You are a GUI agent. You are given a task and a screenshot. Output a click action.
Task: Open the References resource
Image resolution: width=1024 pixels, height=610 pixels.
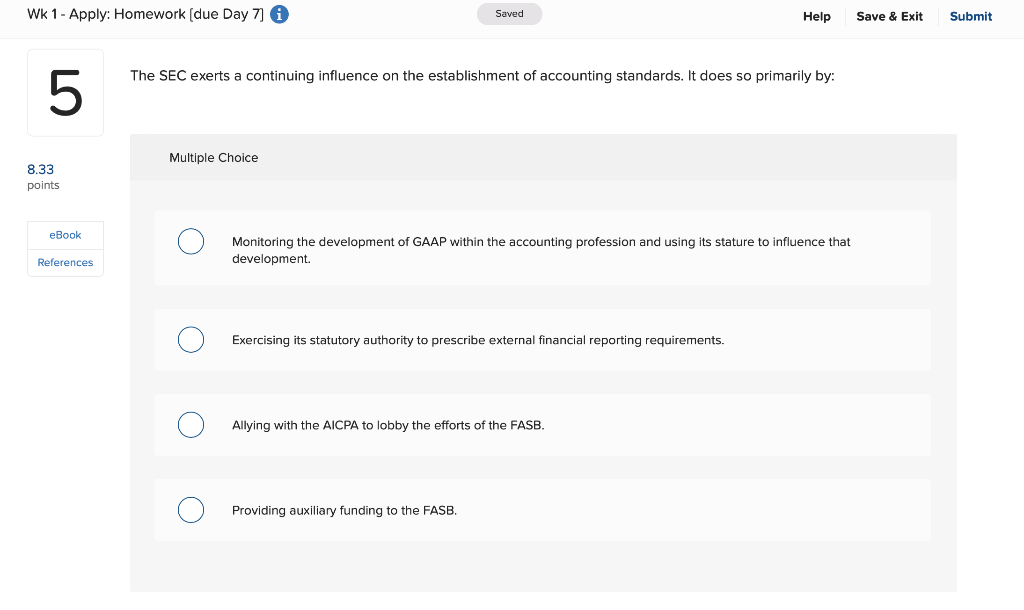[x=65, y=262]
